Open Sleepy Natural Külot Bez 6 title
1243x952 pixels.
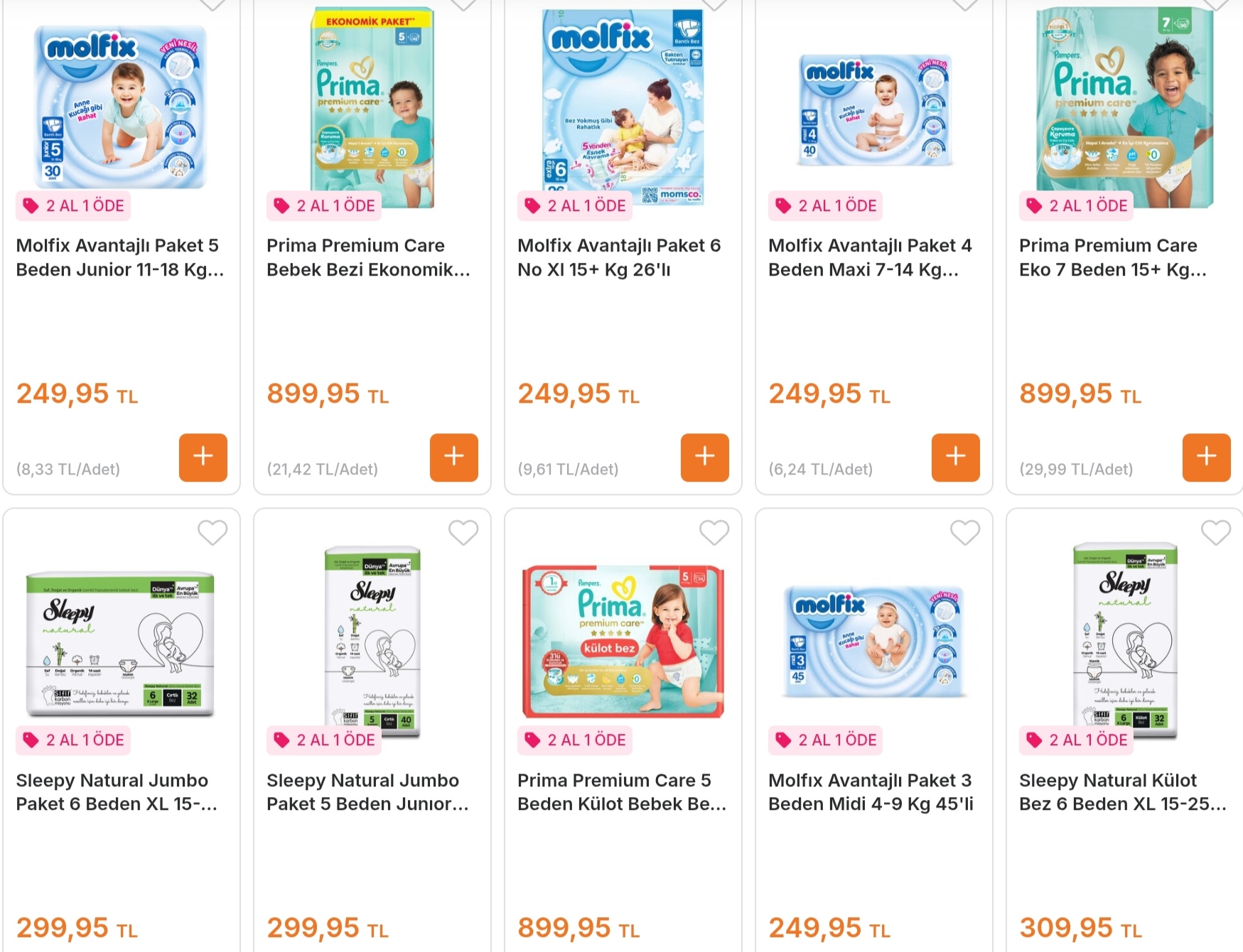pos(1123,792)
